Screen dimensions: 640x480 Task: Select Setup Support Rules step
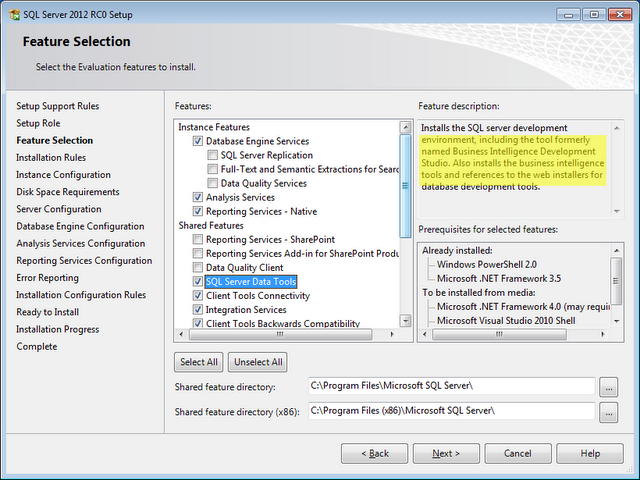58,106
